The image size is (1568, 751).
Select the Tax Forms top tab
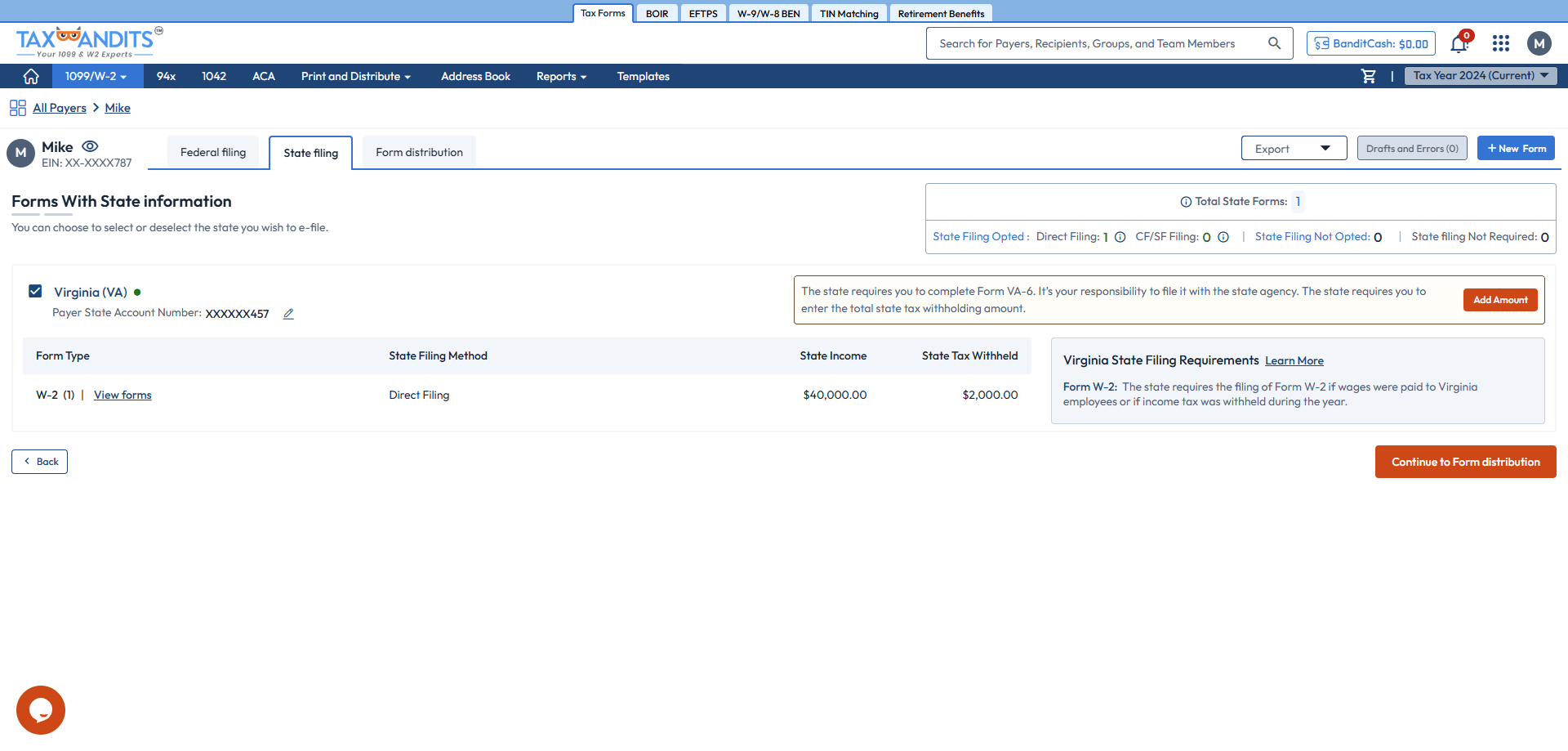[x=603, y=13]
